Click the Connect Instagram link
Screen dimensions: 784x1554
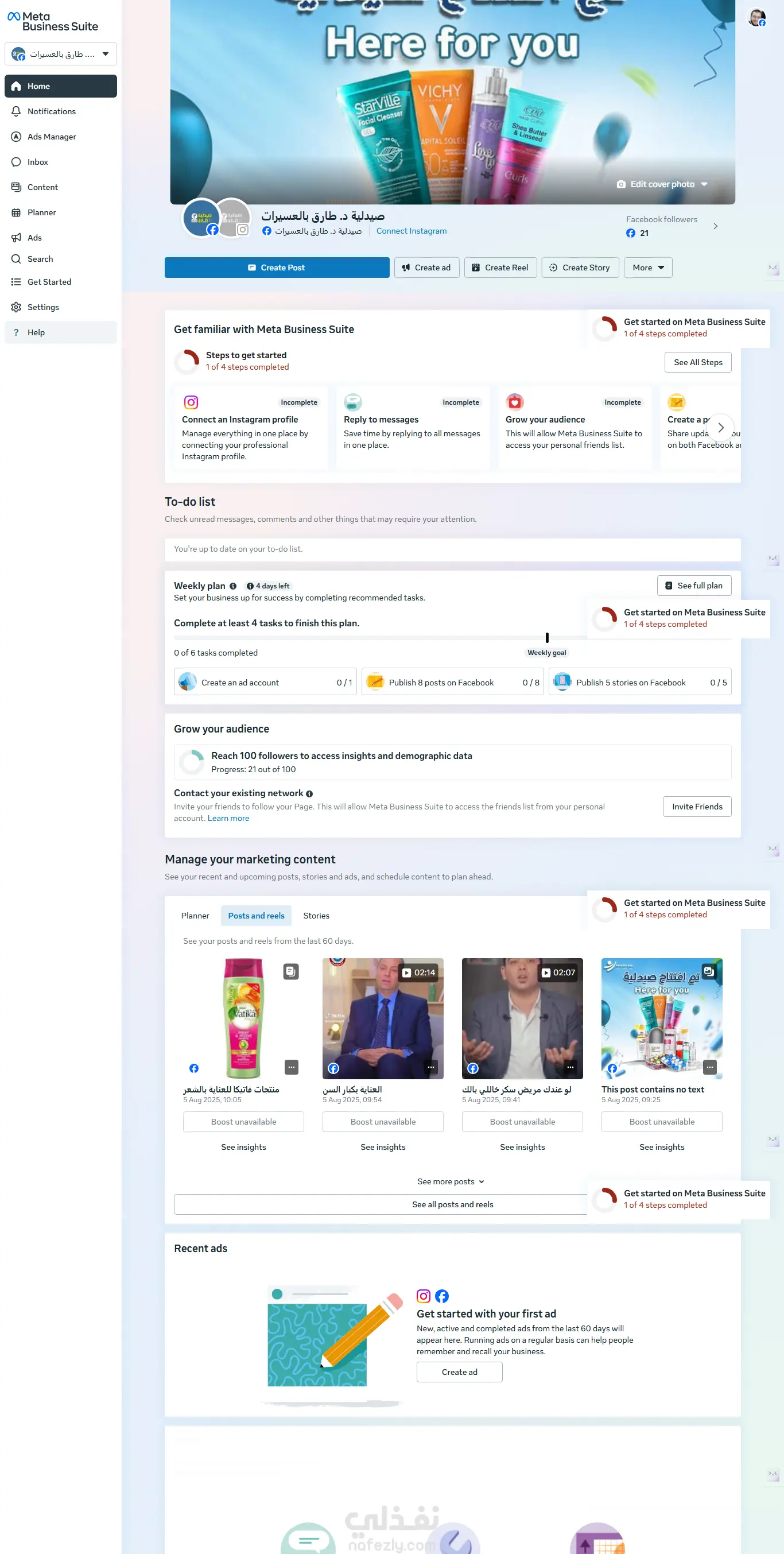tap(412, 231)
